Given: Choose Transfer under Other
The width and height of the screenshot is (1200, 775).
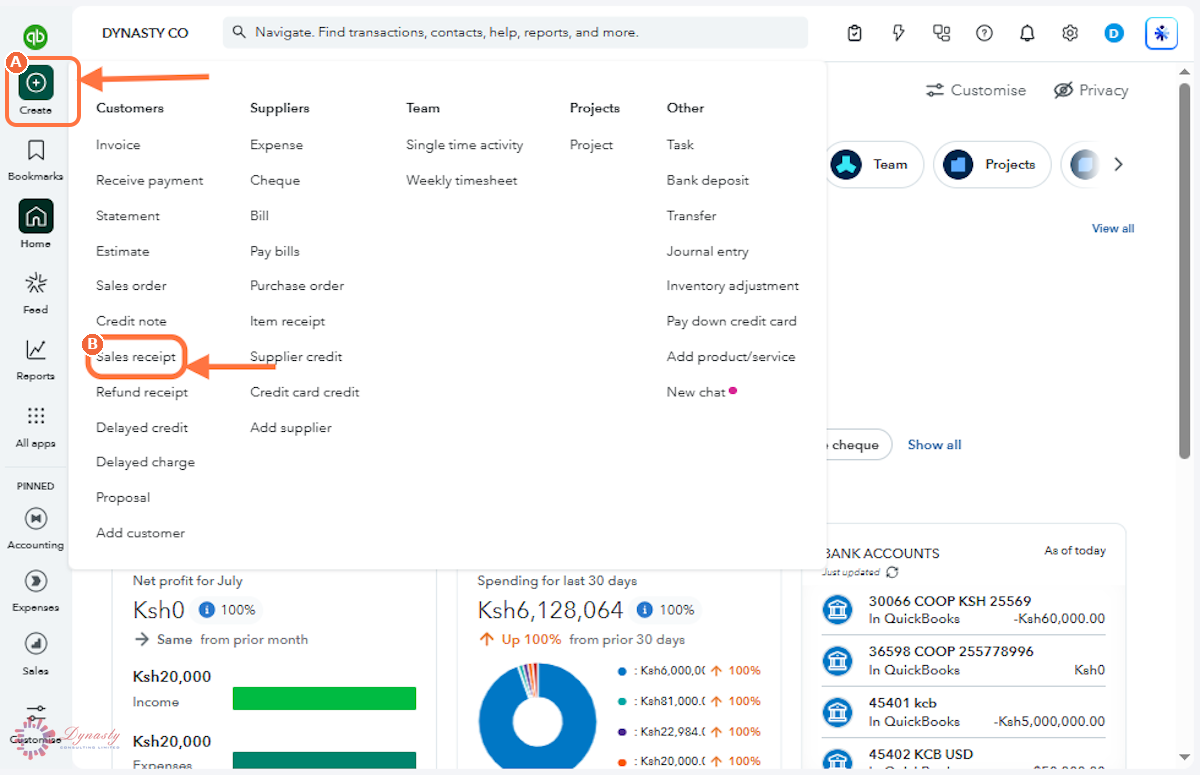Looking at the screenshot, I should tap(692, 216).
